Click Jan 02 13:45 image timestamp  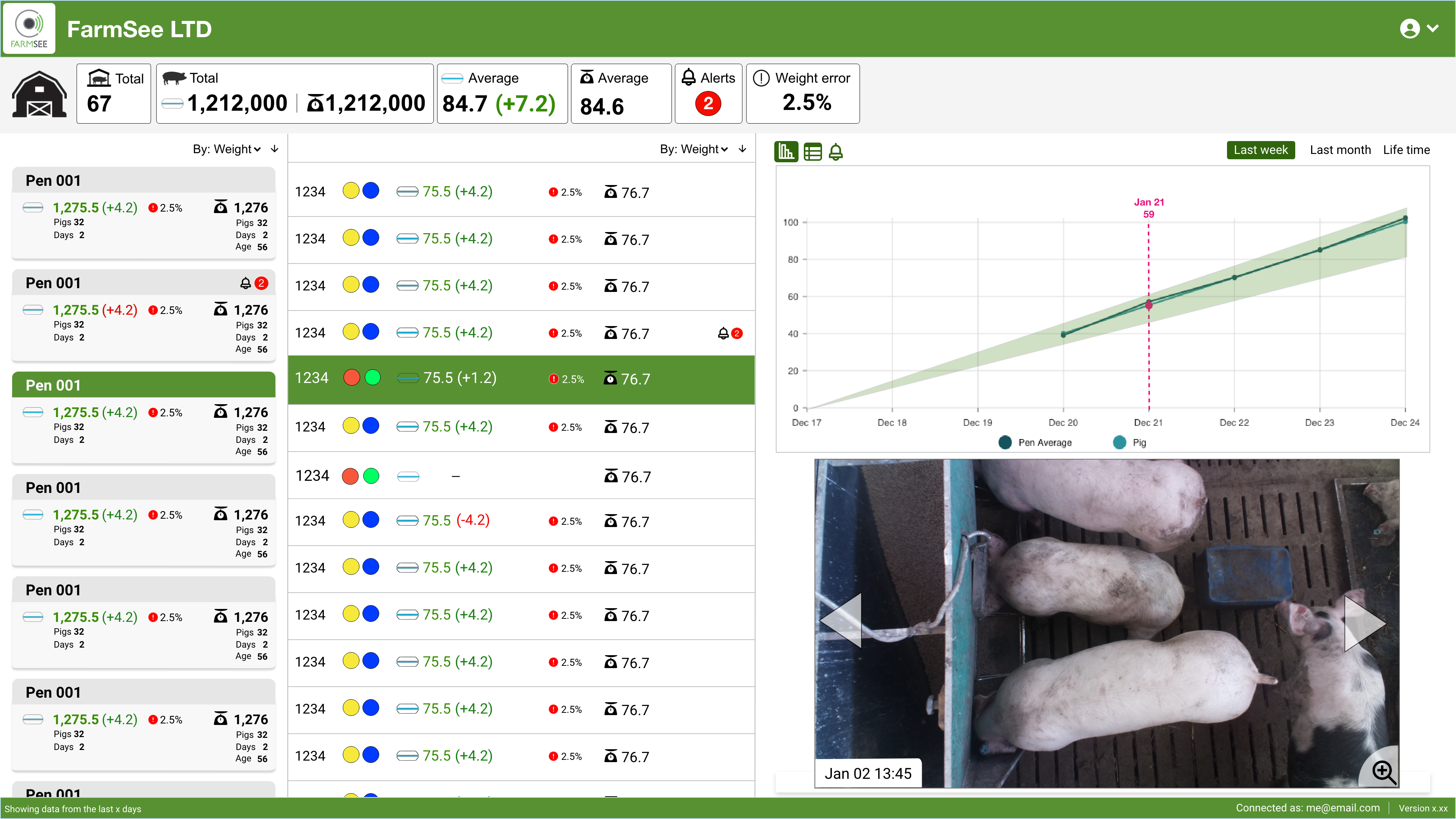[x=868, y=774]
